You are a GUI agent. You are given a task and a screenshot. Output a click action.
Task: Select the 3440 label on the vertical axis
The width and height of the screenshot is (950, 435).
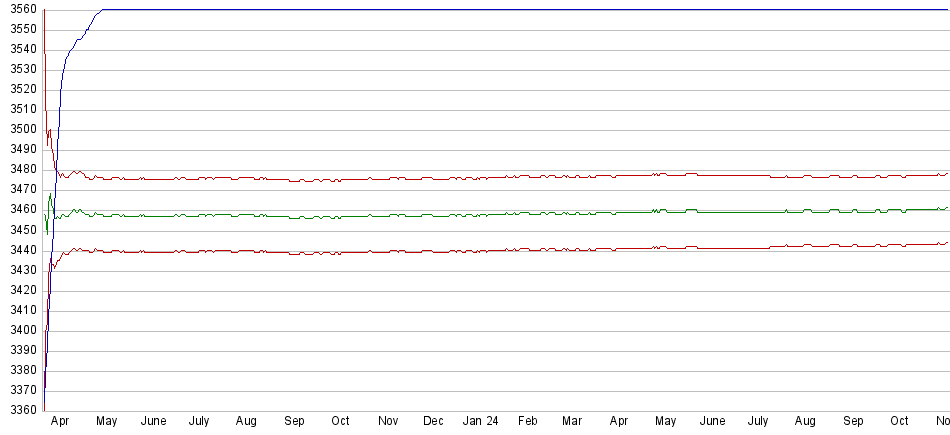click(x=20, y=250)
